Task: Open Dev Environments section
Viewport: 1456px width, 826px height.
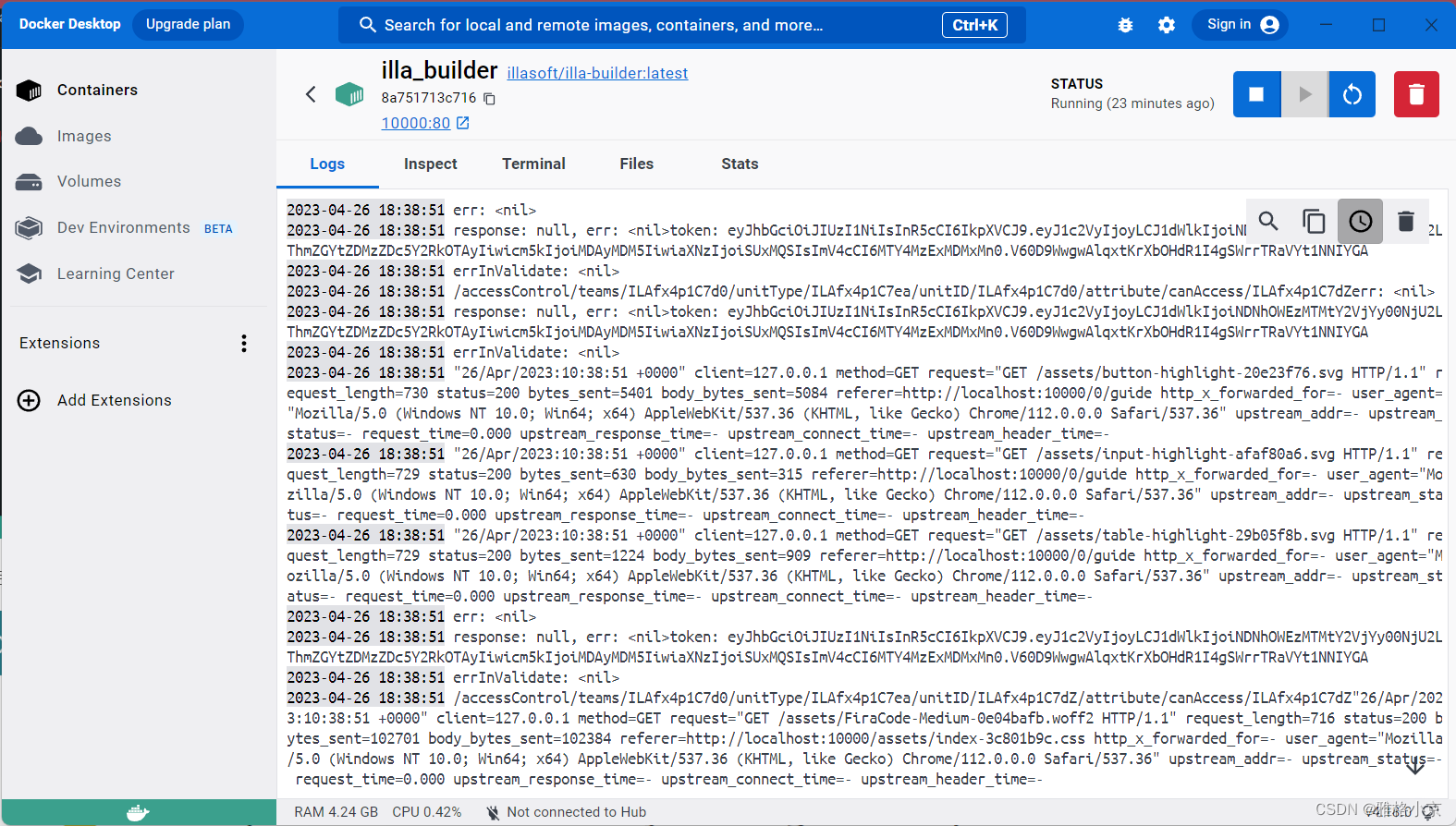Action: (123, 227)
